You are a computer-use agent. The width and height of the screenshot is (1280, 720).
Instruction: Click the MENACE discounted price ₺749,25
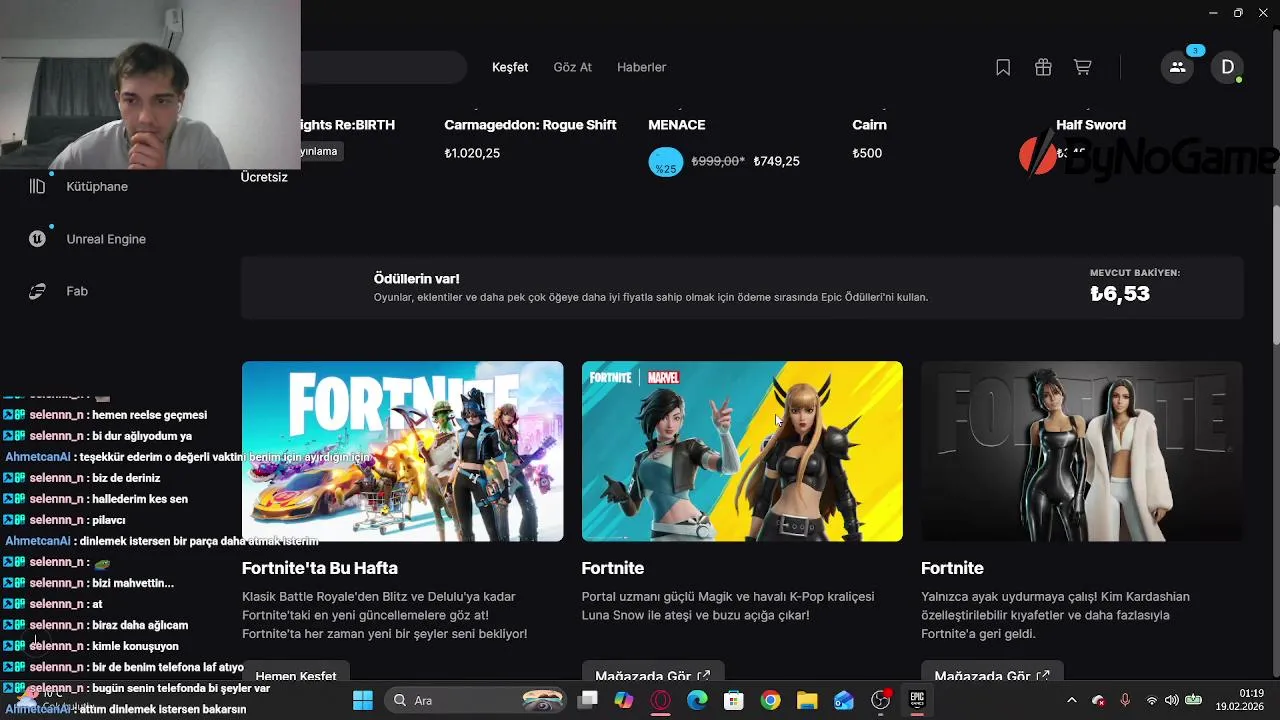coord(777,161)
